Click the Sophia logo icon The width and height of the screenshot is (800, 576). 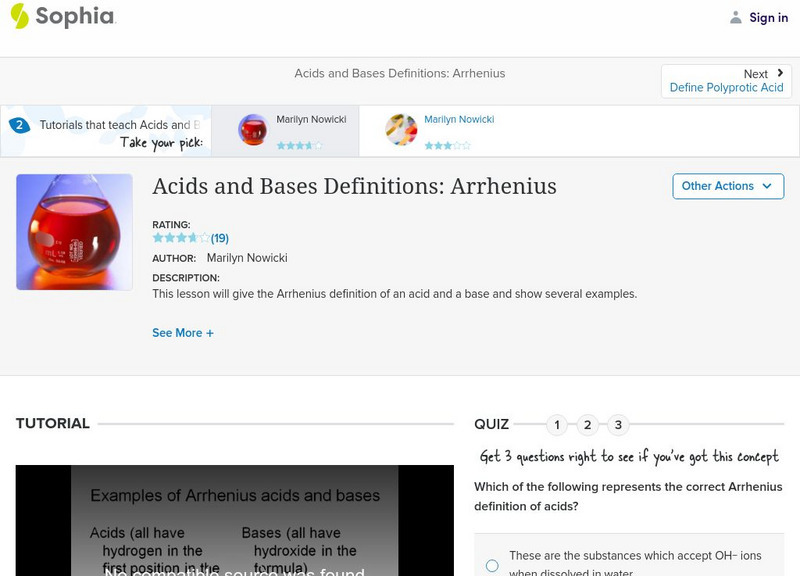pos(19,16)
